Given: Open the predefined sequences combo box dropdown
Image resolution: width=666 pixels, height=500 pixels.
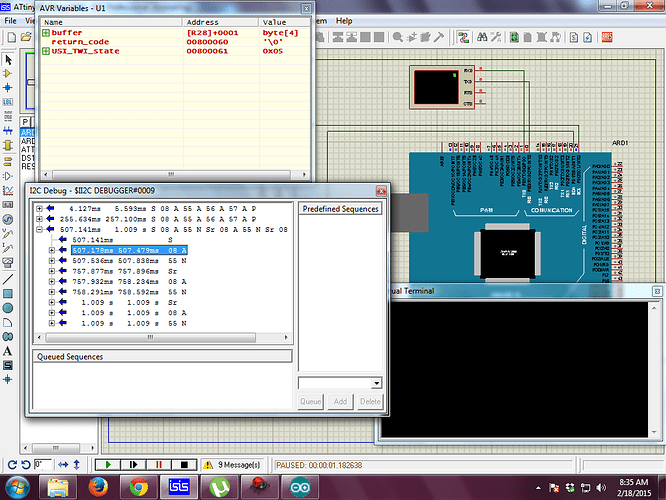Looking at the screenshot, I should [376, 383].
